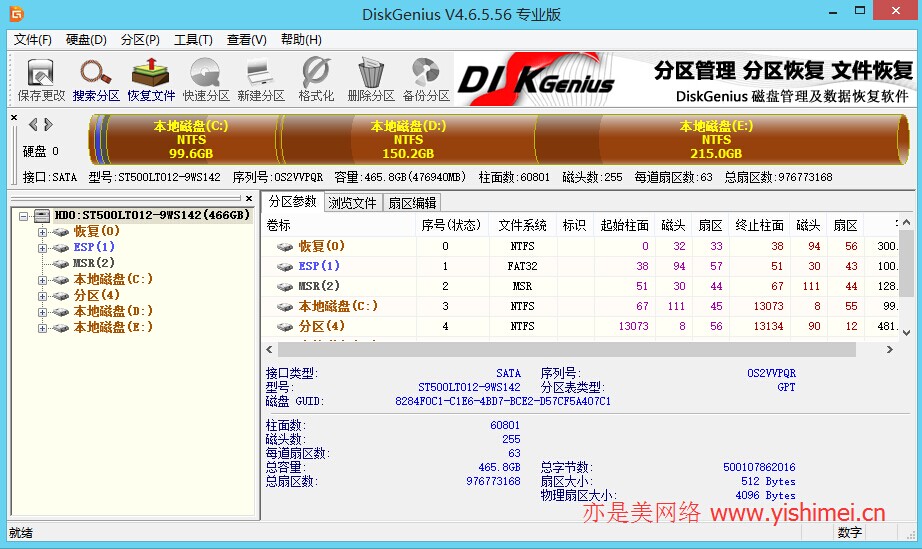Click the 序号(状态) column header
Screen dimensions: 922x549
(452, 225)
